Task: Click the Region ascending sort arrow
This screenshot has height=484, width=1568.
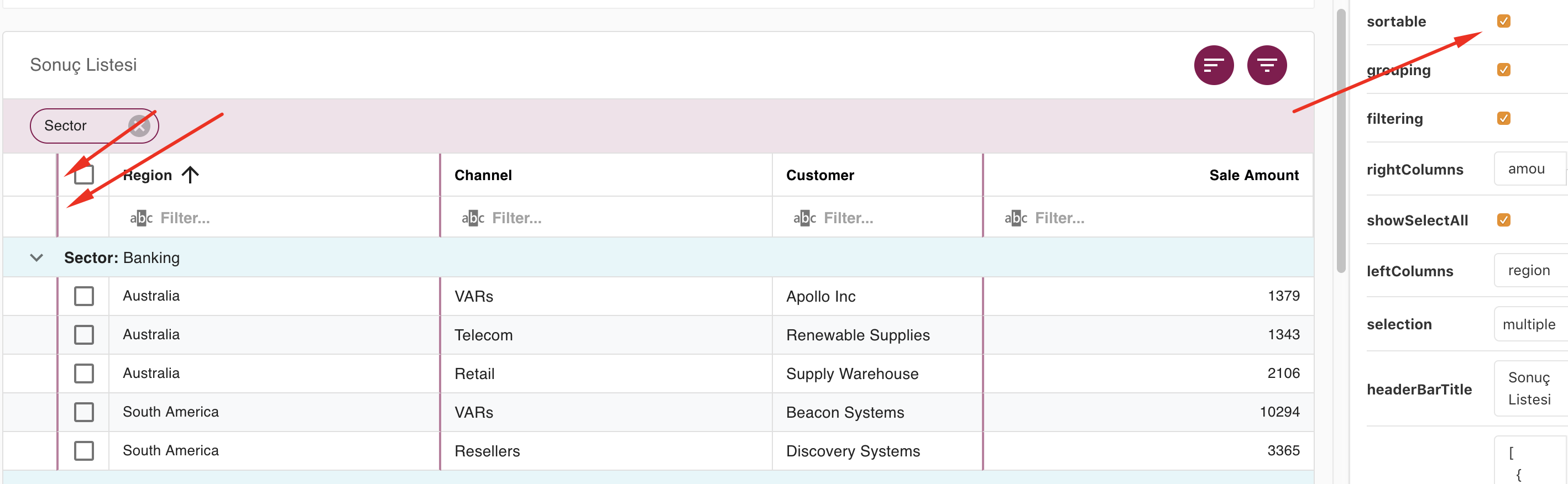Action: click(190, 175)
